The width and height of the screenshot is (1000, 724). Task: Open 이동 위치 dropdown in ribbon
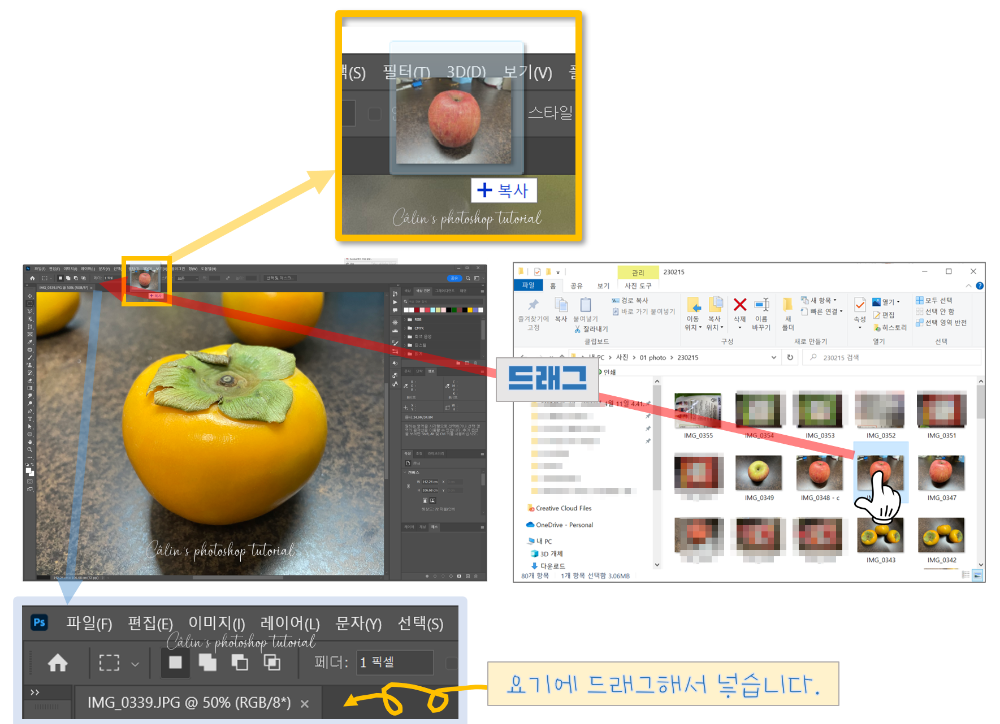coord(693,313)
